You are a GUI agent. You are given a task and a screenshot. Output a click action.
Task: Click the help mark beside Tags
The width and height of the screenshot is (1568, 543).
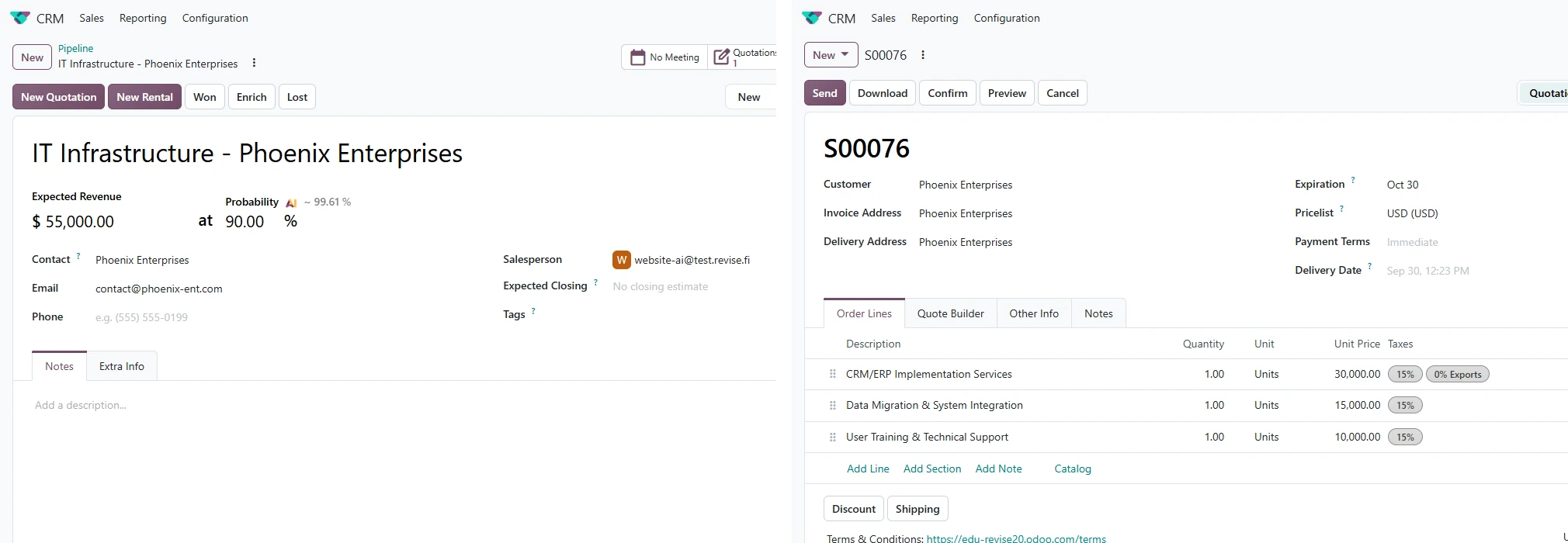533,310
